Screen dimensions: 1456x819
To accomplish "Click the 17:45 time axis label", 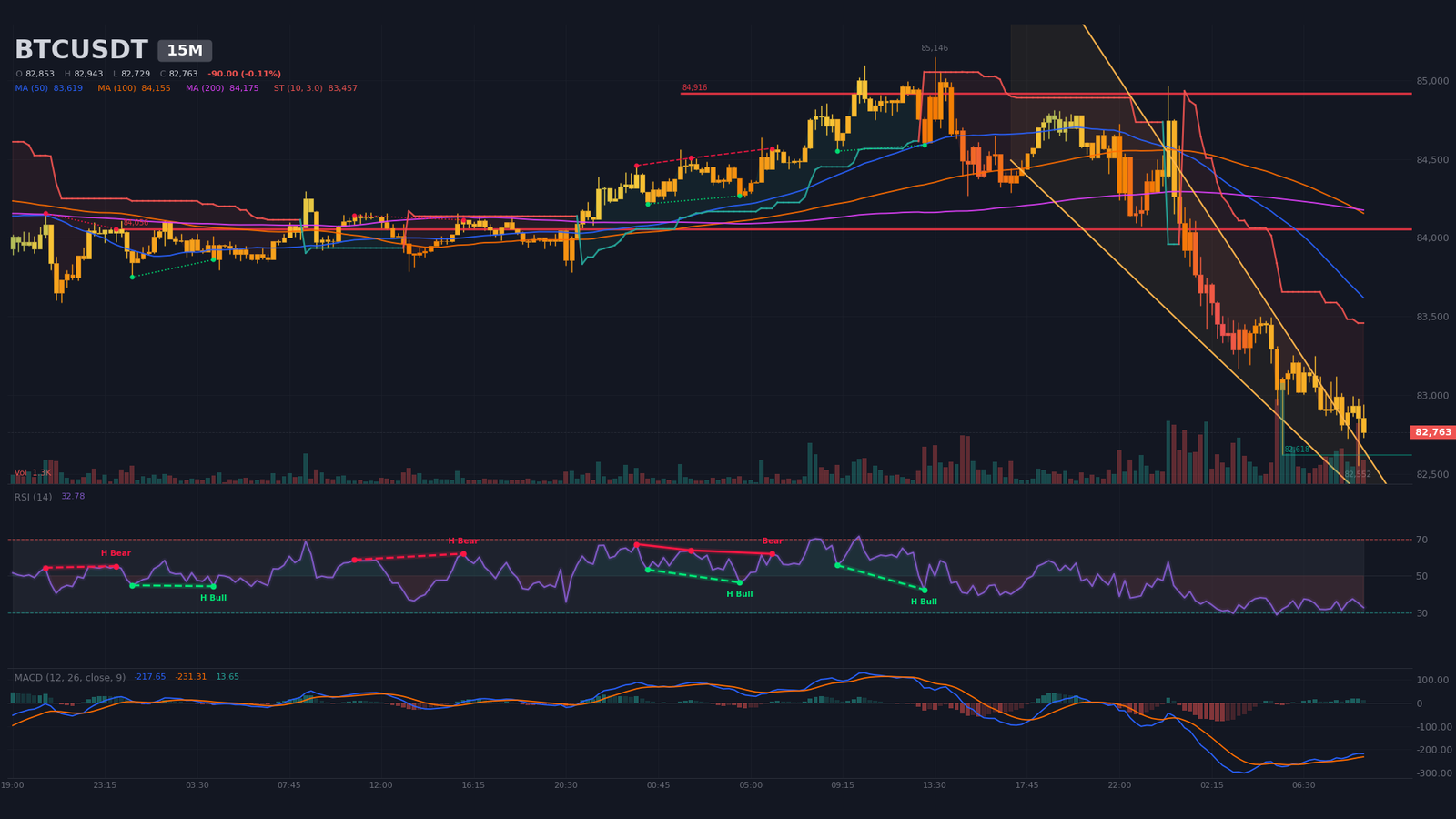I will [x=1027, y=785].
